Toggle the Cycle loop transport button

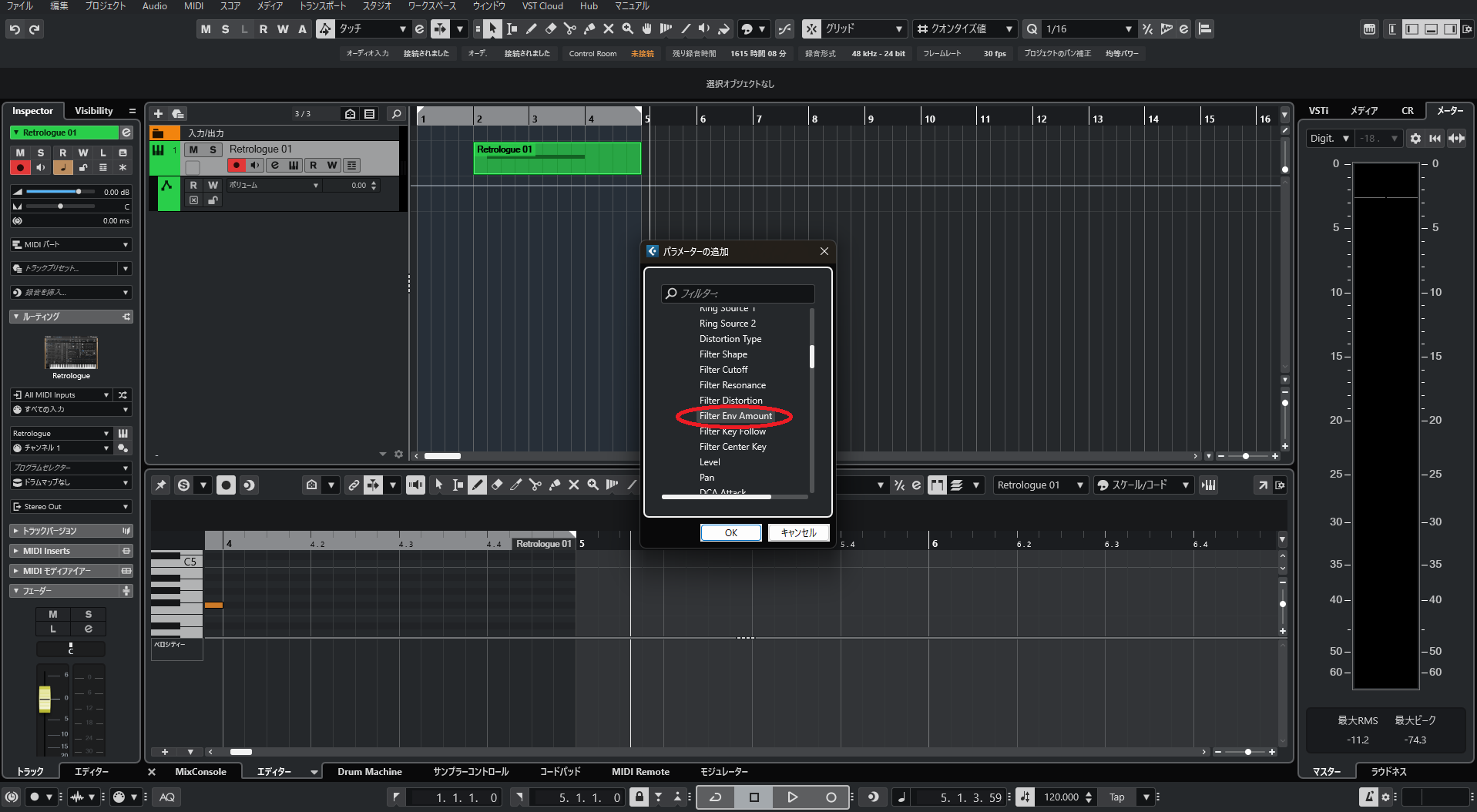pyautogui.click(x=716, y=797)
